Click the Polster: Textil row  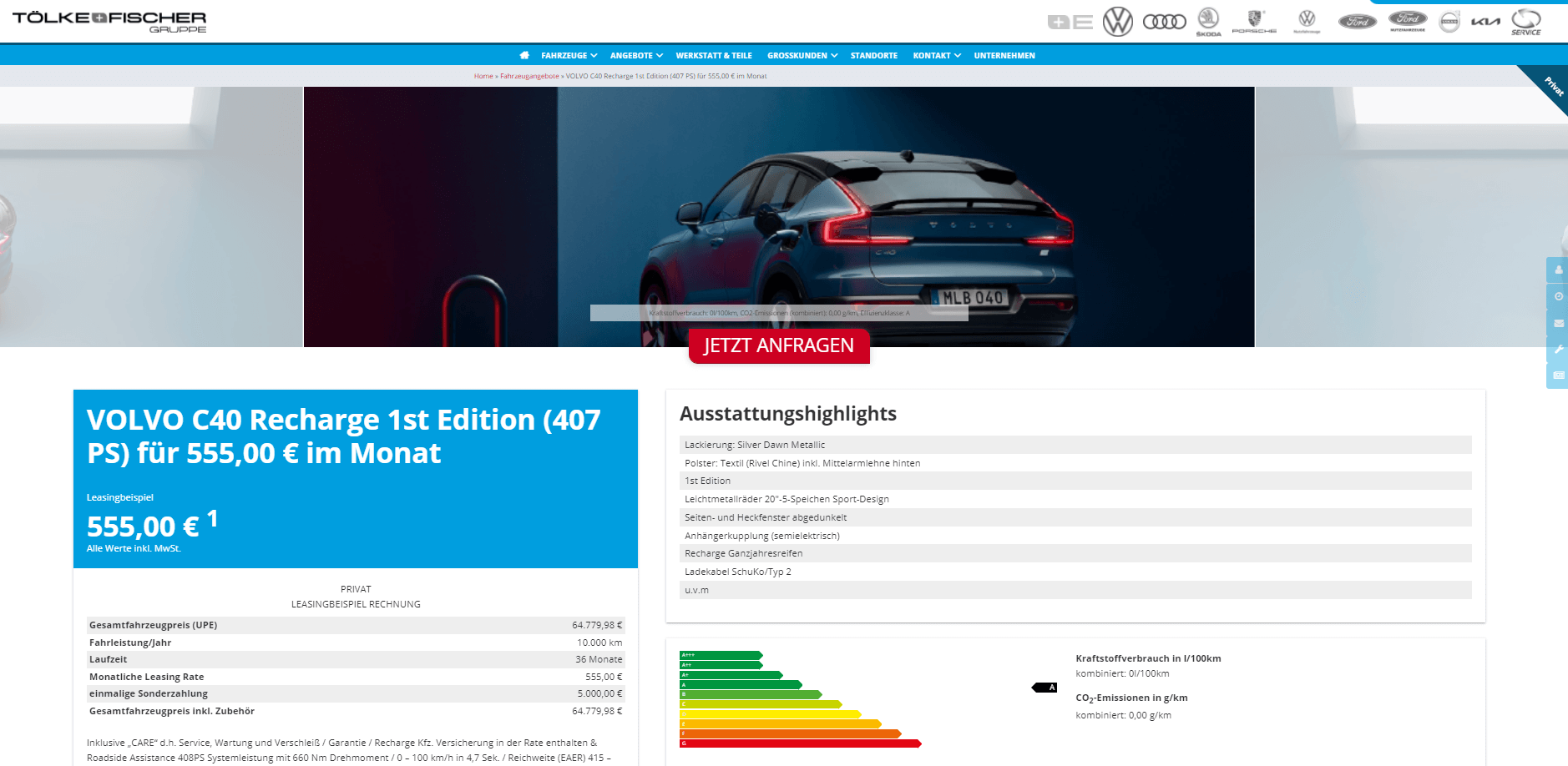1075,463
